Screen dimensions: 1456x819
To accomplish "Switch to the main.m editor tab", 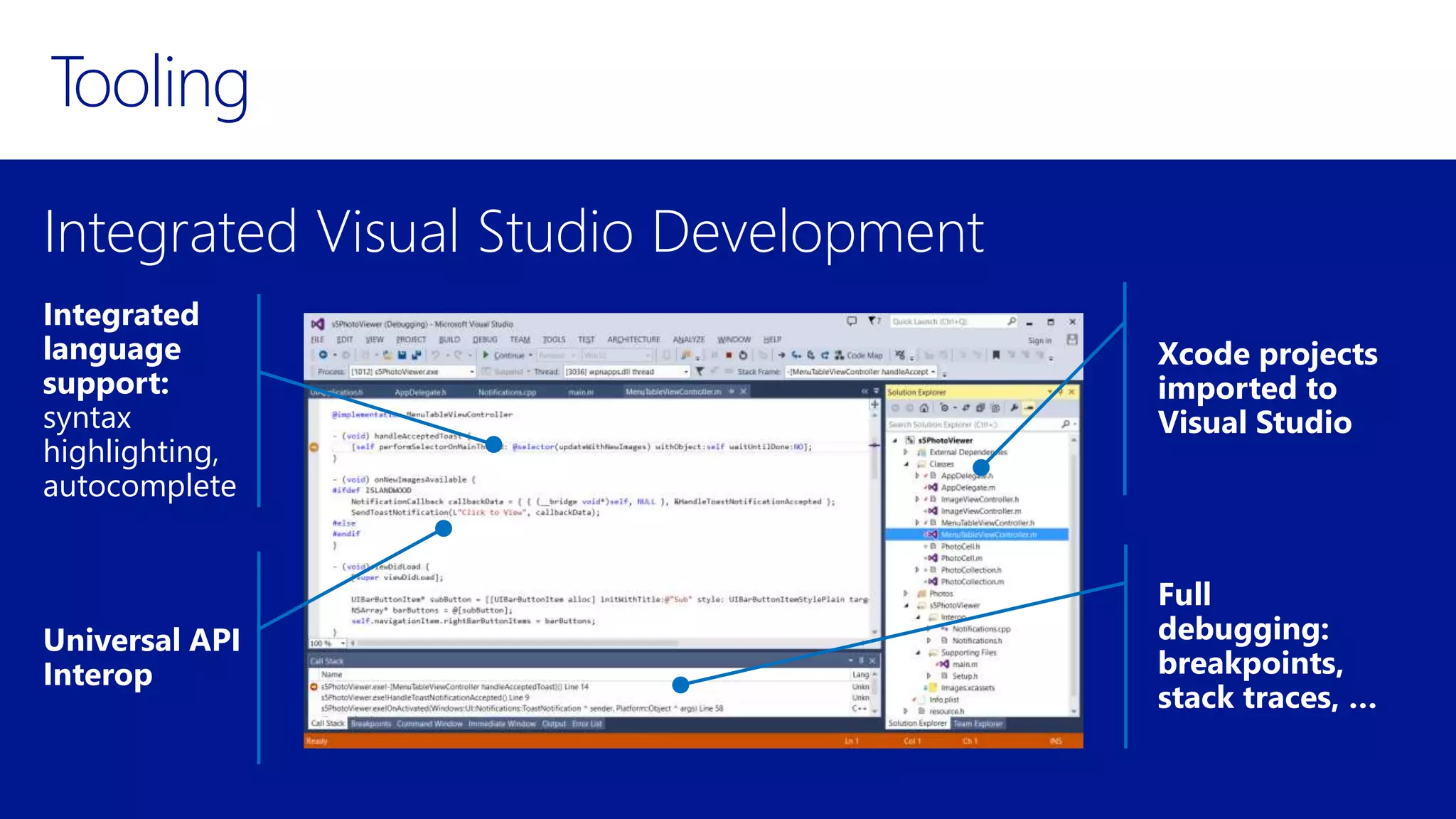I will coord(581,392).
